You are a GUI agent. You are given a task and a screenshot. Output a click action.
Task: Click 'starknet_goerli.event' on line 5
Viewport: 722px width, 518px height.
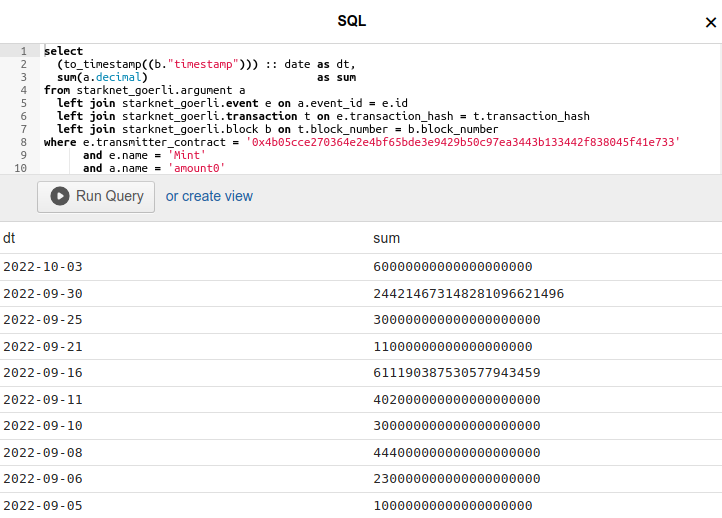click(x=190, y=103)
